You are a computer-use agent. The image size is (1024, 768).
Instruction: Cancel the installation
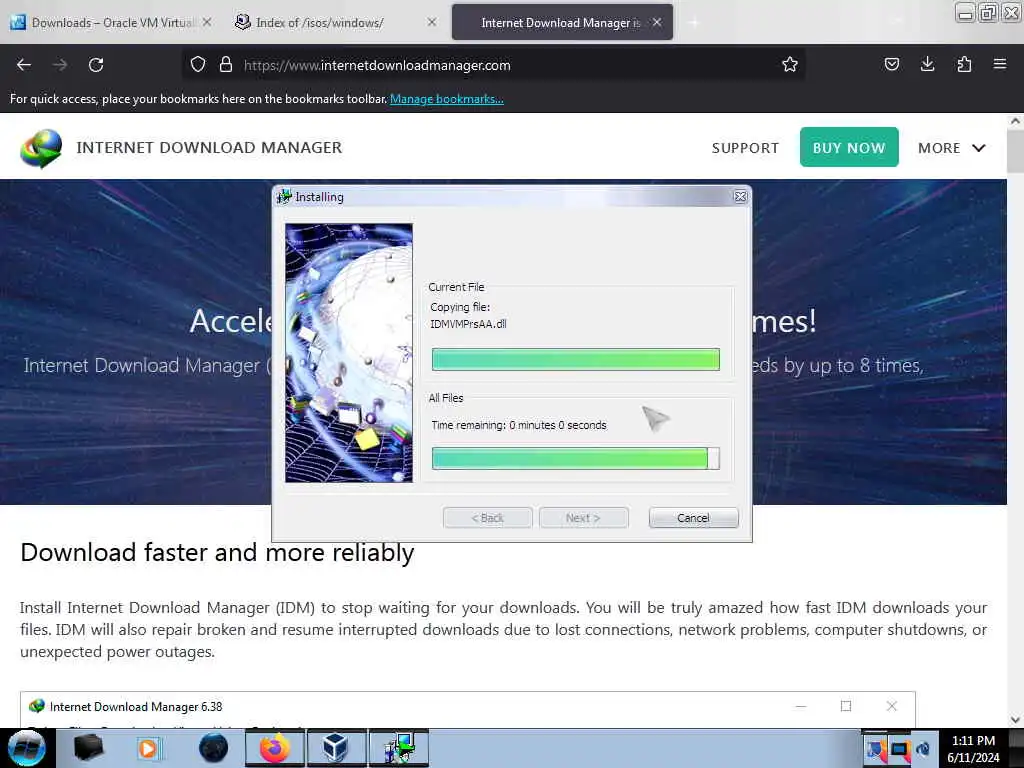(694, 518)
